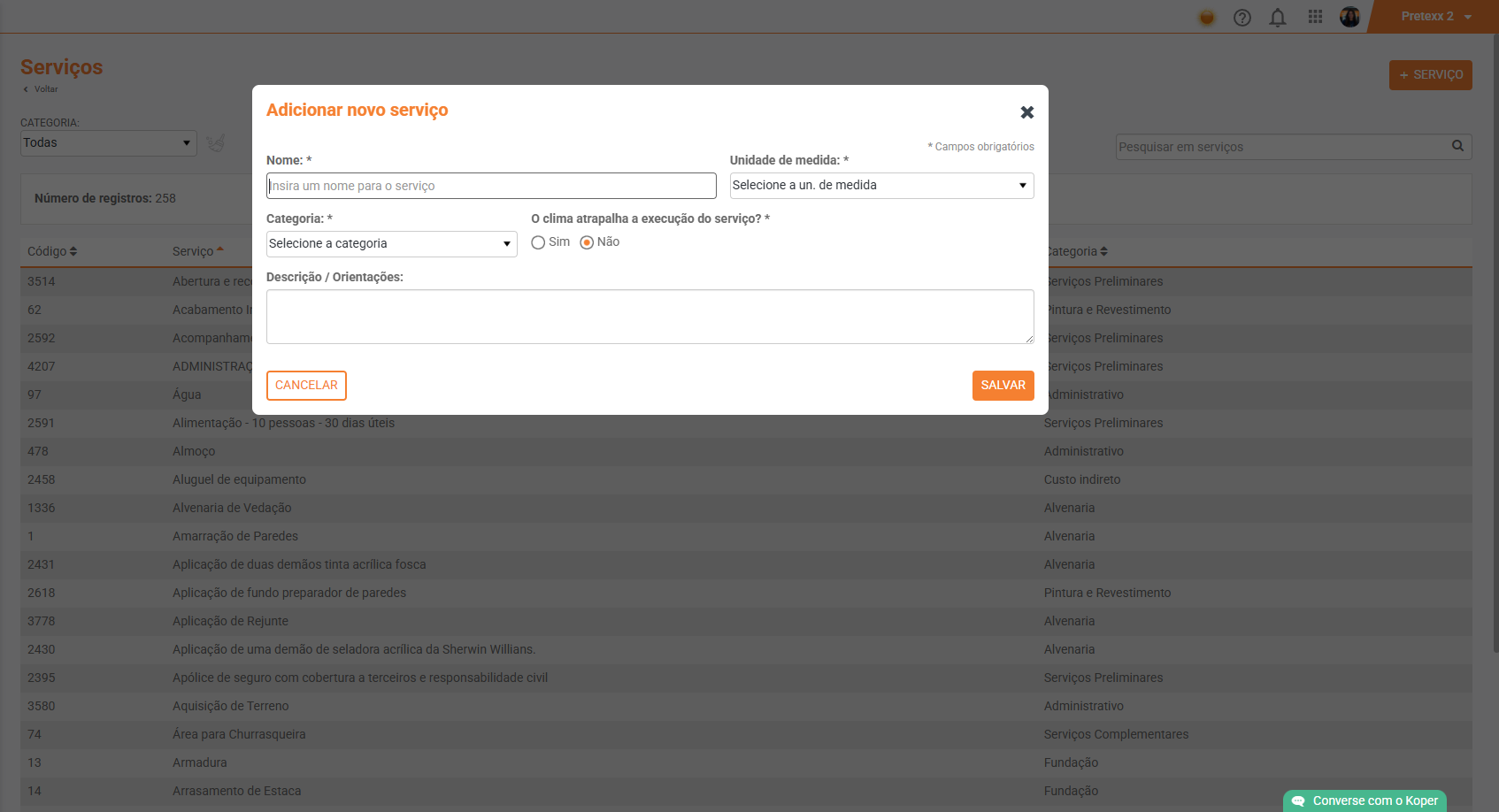Screen dimensions: 1499x812
Task: Open the help question mark icon
Action: (1242, 18)
